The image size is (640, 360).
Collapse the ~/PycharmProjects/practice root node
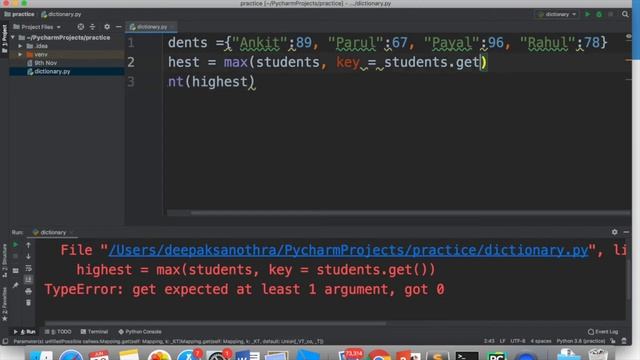[13, 38]
